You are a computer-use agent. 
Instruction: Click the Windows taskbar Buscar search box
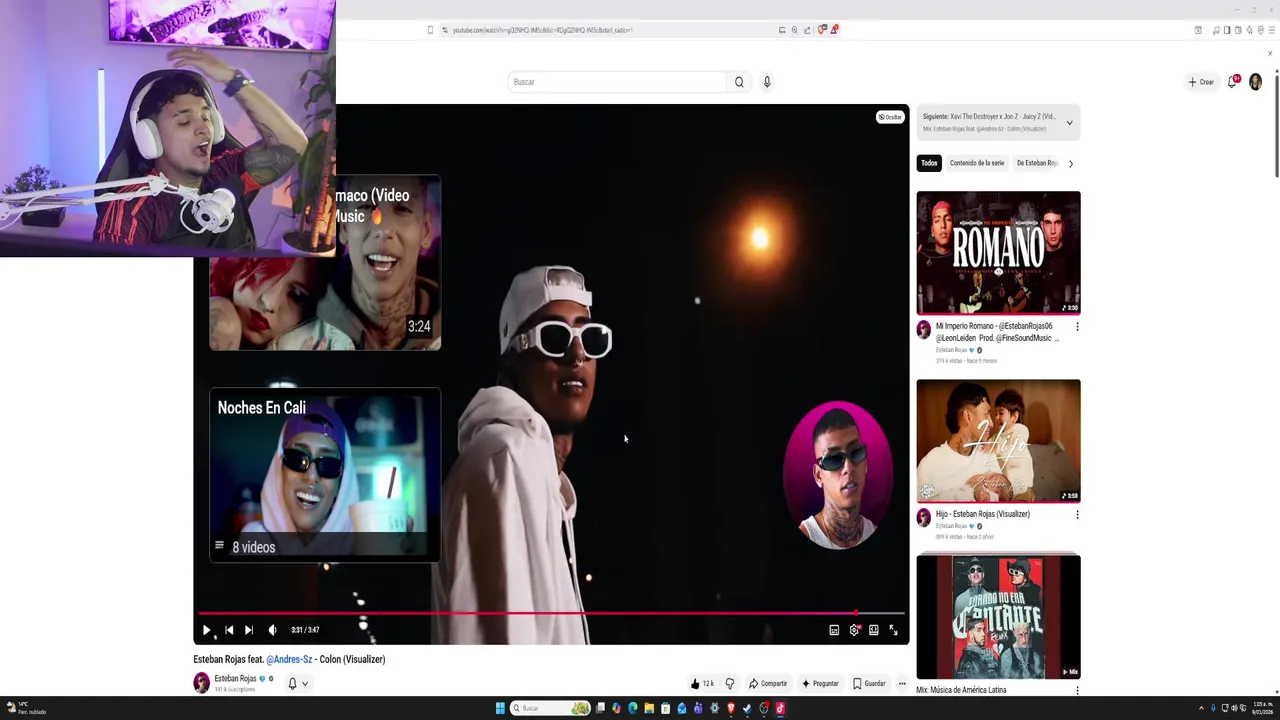pyautogui.click(x=551, y=708)
